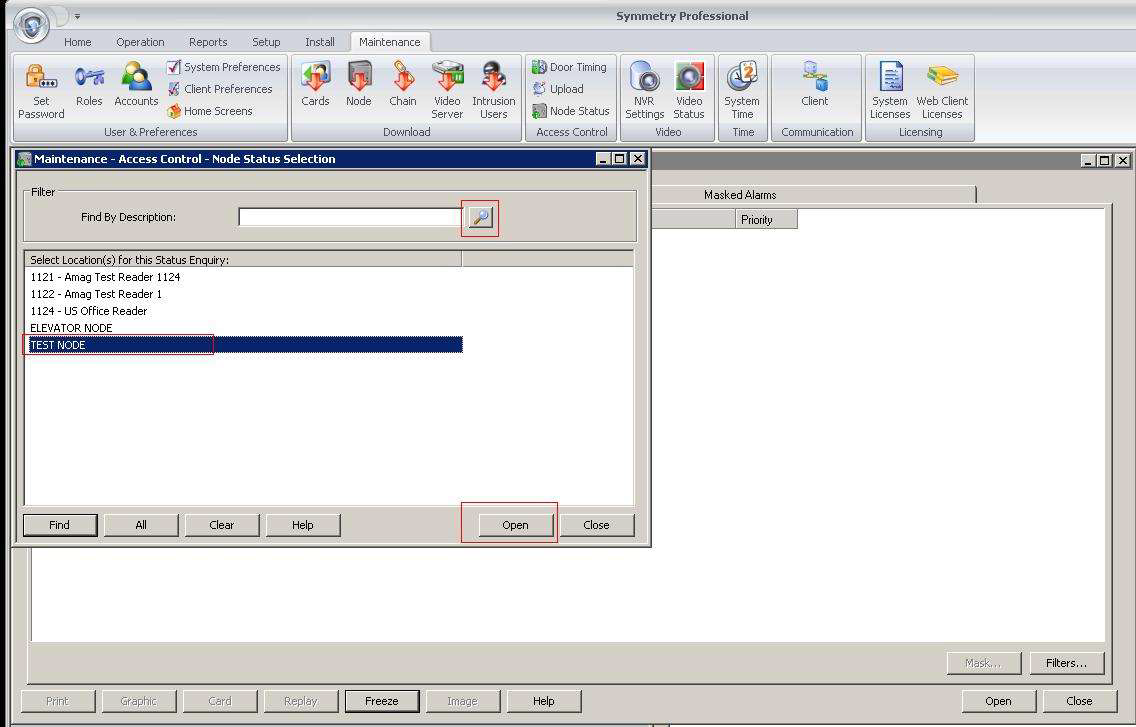Open Door Timing

[x=569, y=67]
